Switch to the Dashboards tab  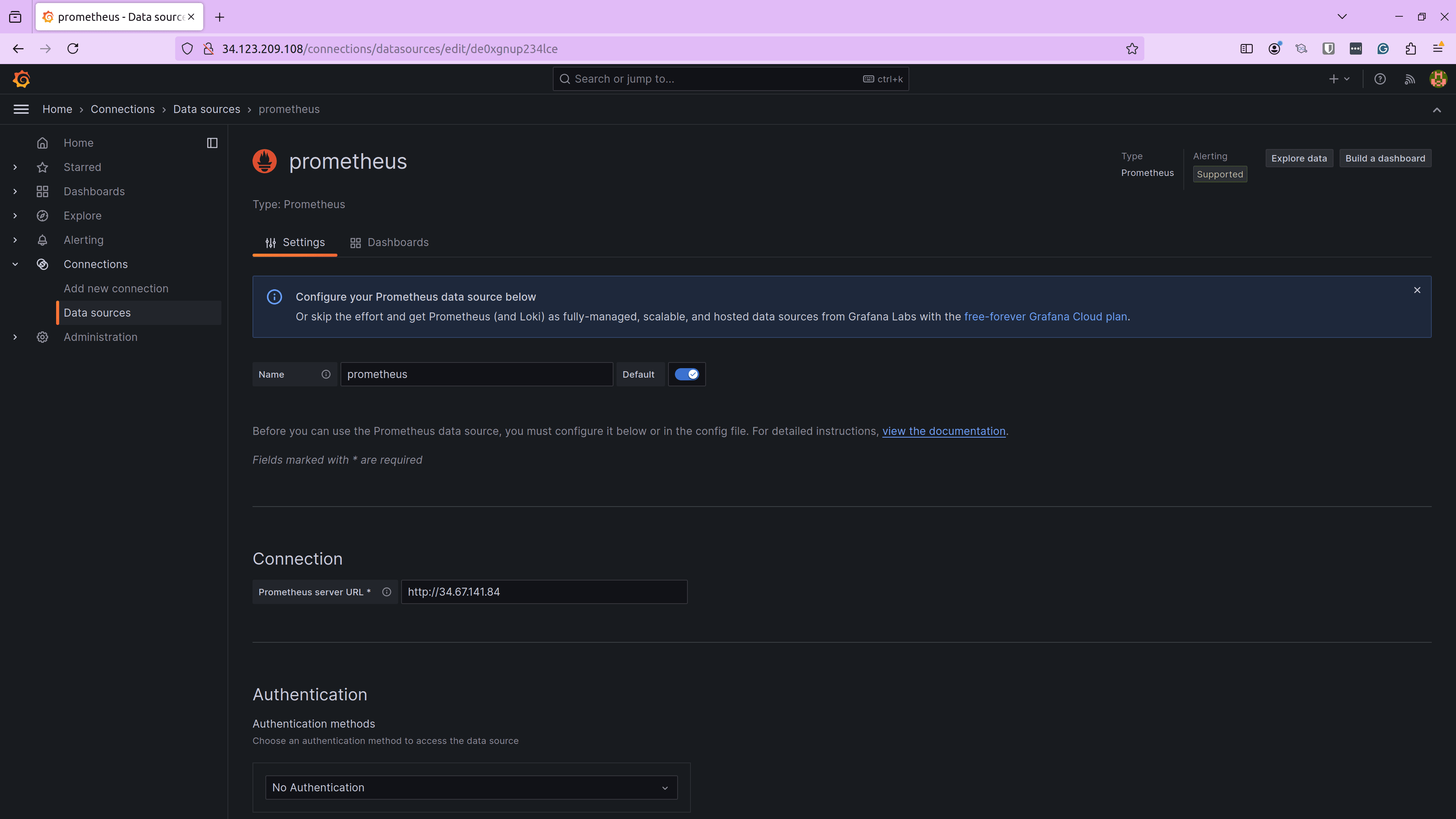click(389, 243)
